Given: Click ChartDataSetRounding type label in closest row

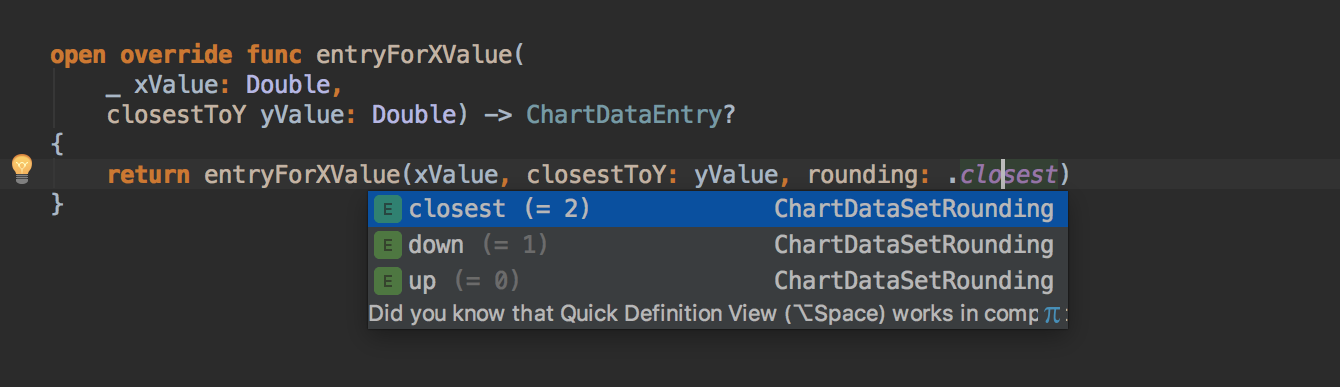Looking at the screenshot, I should 914,209.
